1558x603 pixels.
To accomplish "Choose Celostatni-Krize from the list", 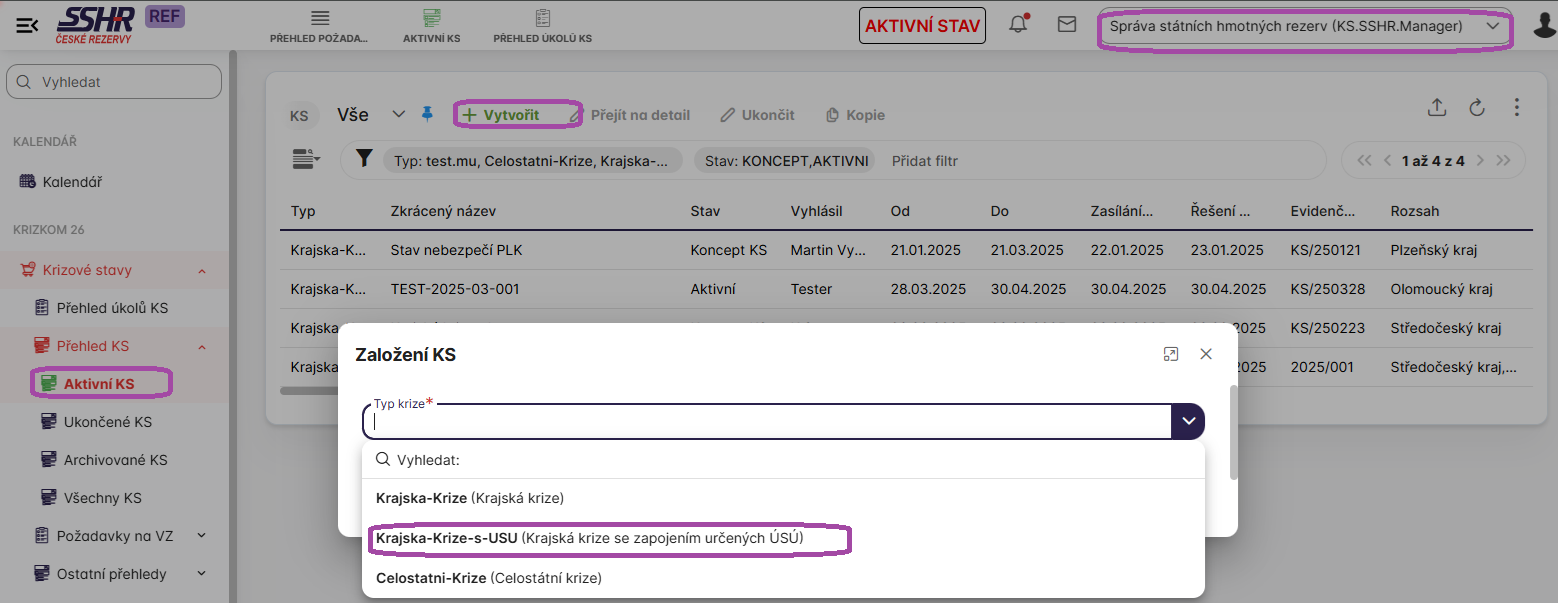I will pos(488,578).
